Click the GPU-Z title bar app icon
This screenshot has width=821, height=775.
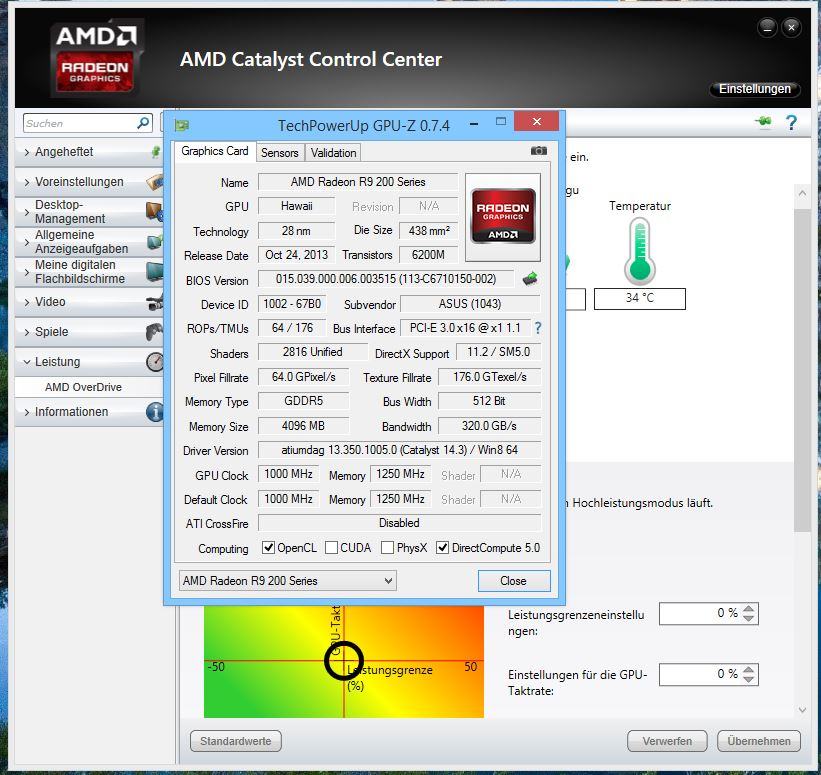coord(182,125)
